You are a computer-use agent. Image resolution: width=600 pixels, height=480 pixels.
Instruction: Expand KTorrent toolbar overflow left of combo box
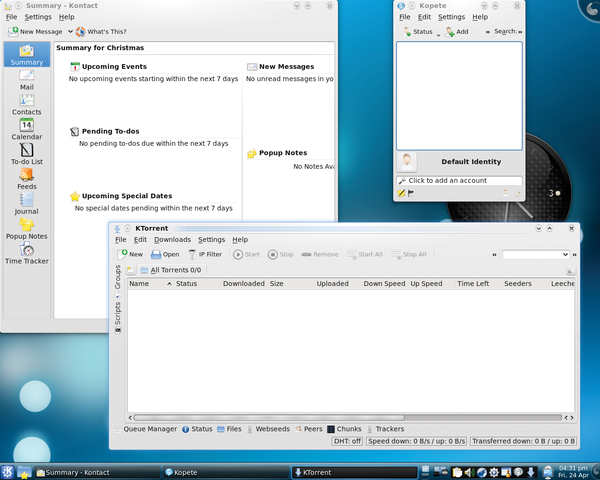pos(494,255)
